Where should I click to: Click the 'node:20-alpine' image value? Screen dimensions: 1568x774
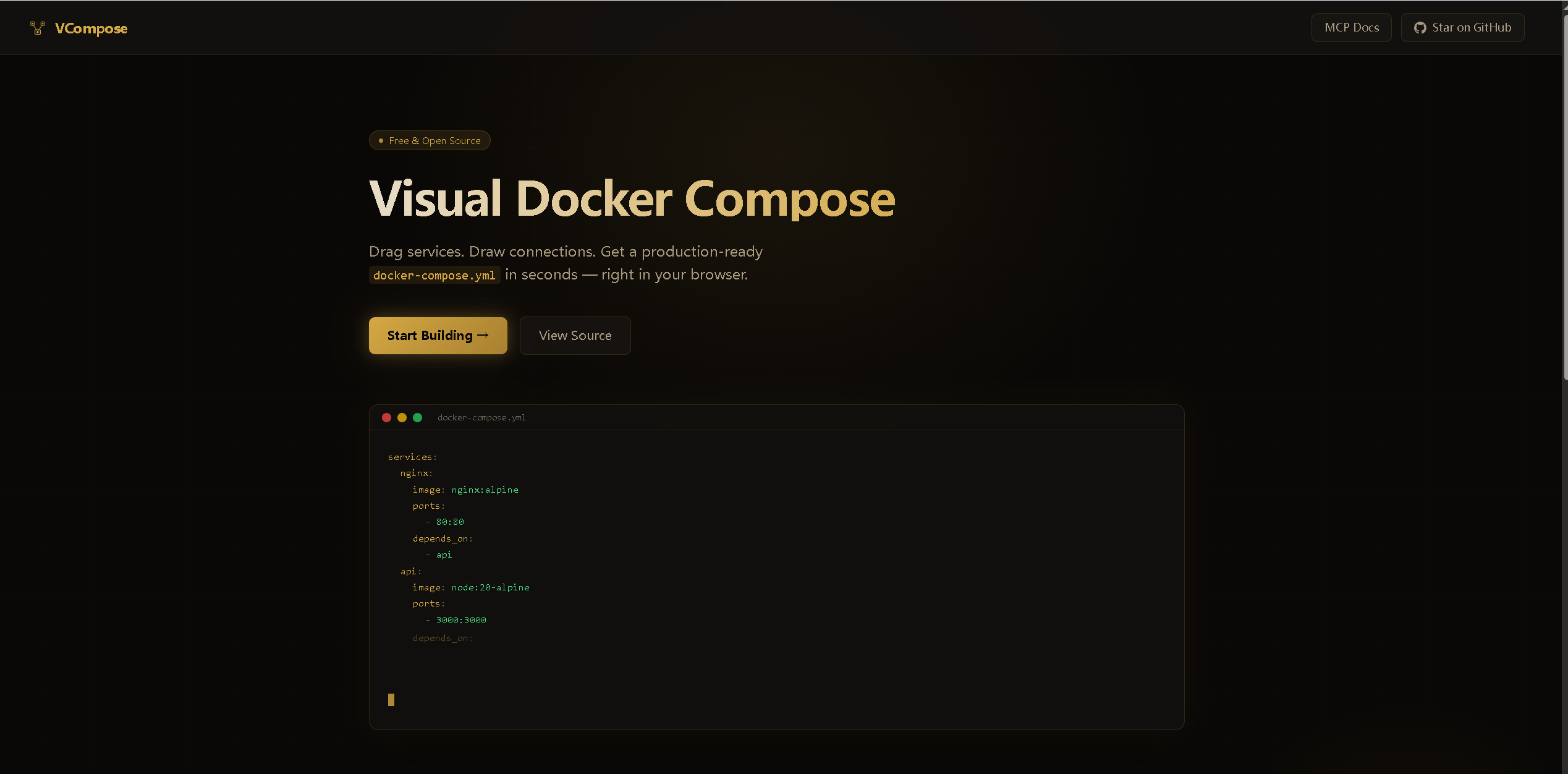490,587
